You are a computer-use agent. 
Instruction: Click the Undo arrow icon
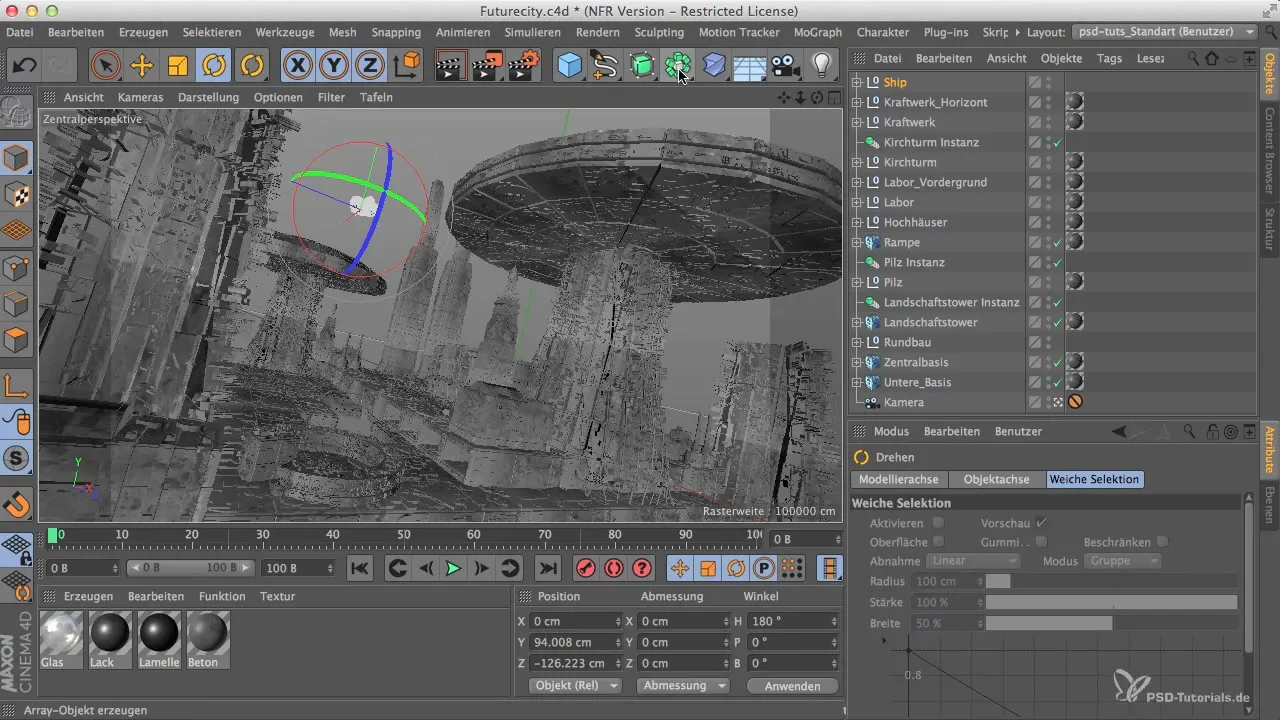(x=26, y=66)
